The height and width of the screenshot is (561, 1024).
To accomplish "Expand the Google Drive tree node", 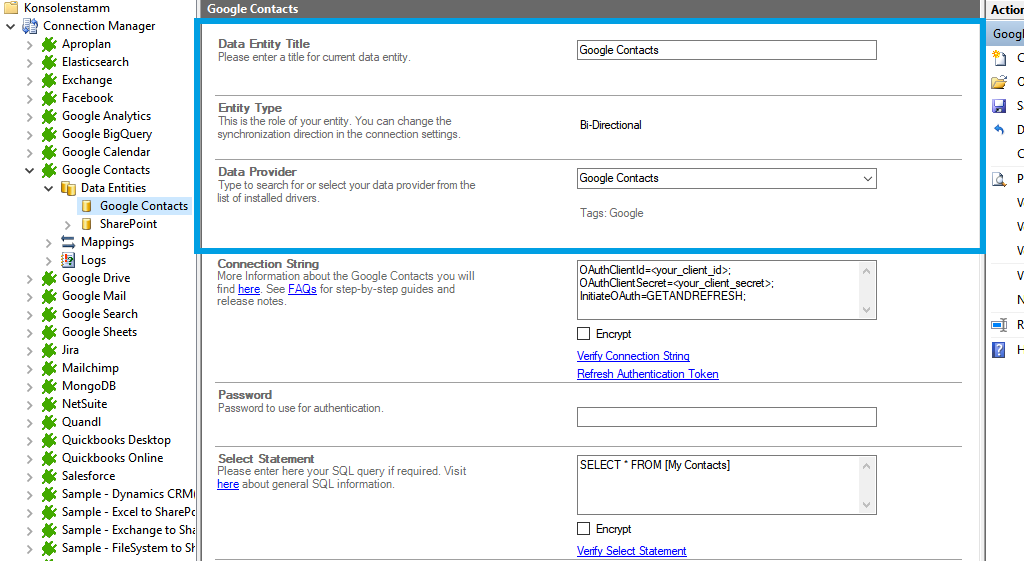I will 30,278.
